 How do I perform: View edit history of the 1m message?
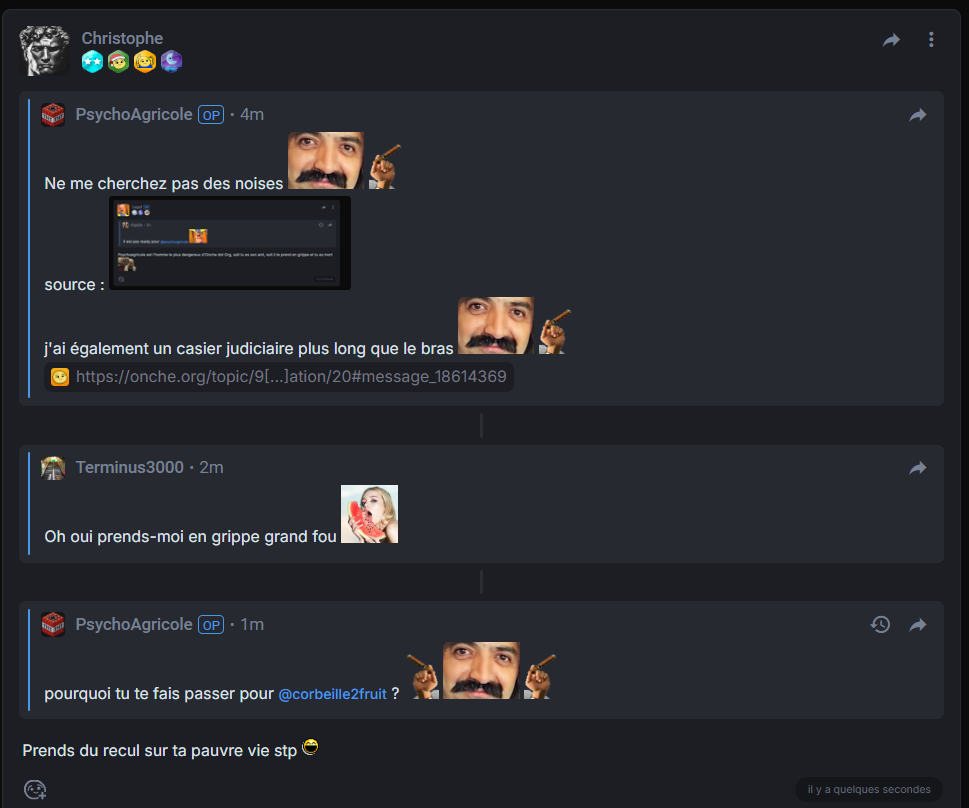[881, 624]
